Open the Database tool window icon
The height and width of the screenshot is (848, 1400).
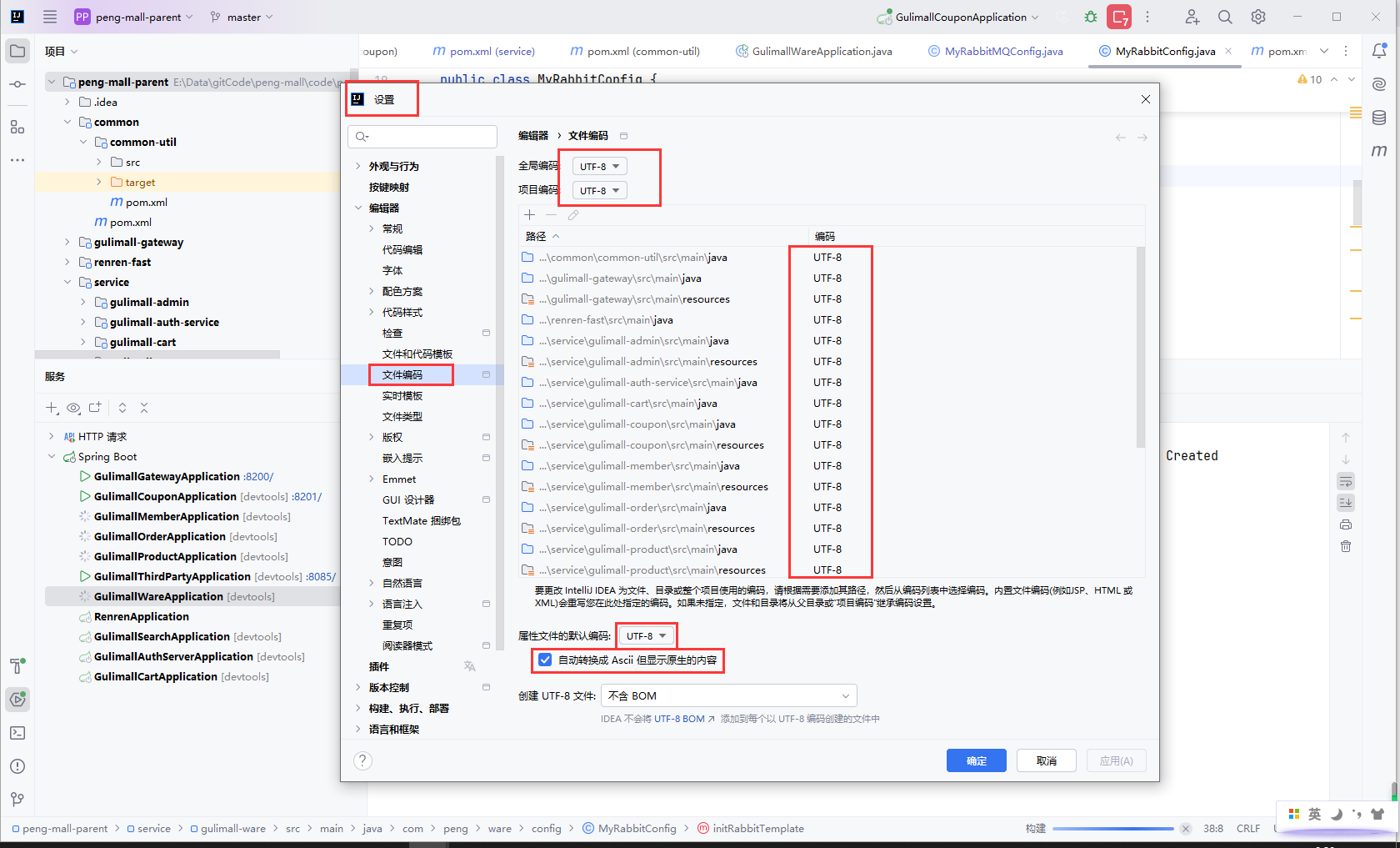click(x=1379, y=118)
